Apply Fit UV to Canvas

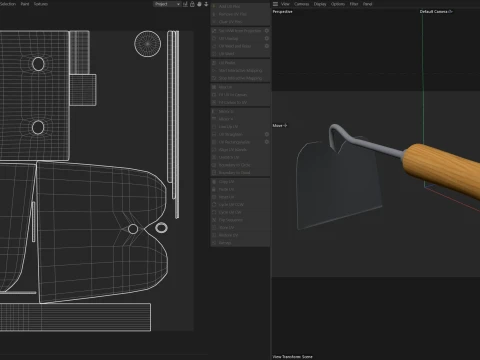[240, 95]
